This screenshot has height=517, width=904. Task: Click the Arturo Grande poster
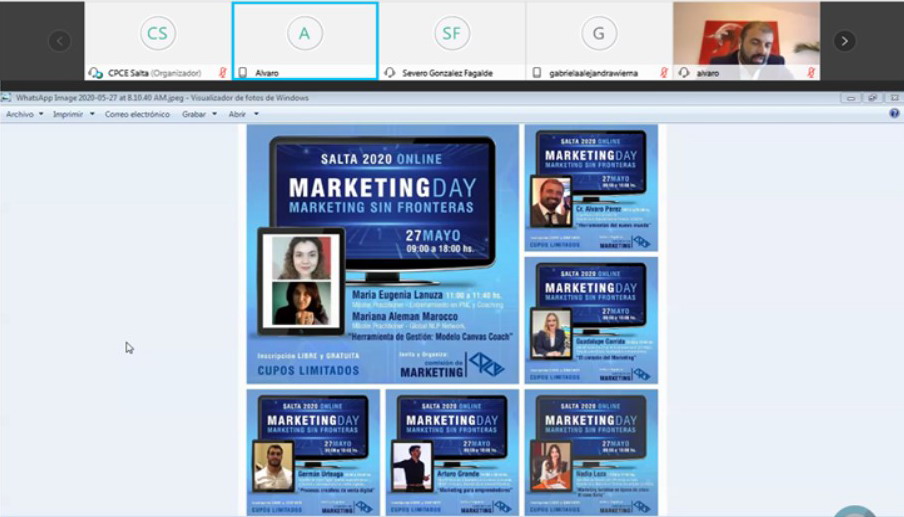point(452,452)
